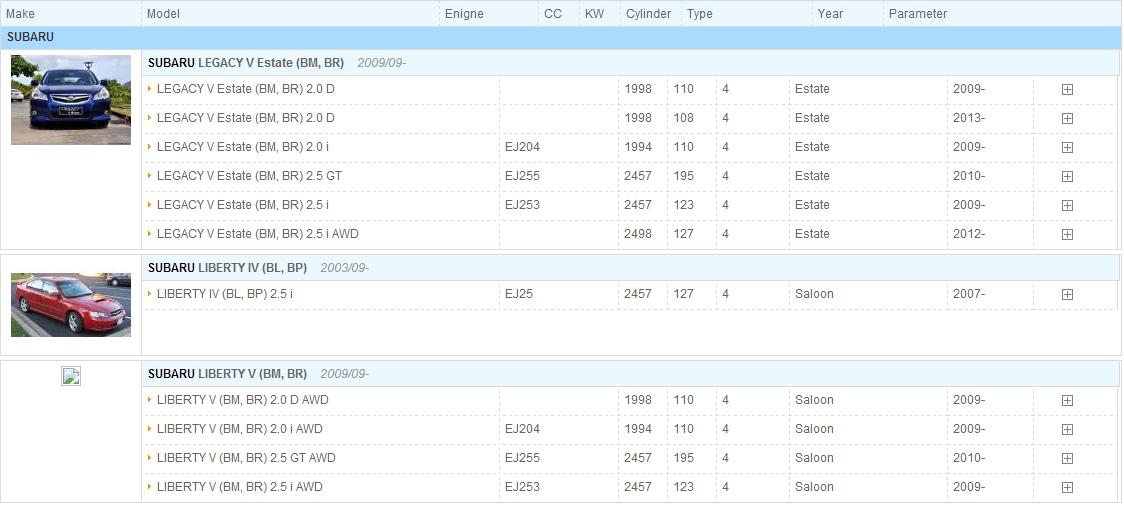Expand parameters for Legacy V Estate 2.0 D 2009 row
Image resolution: width=1124 pixels, height=505 pixels.
coord(1067,90)
